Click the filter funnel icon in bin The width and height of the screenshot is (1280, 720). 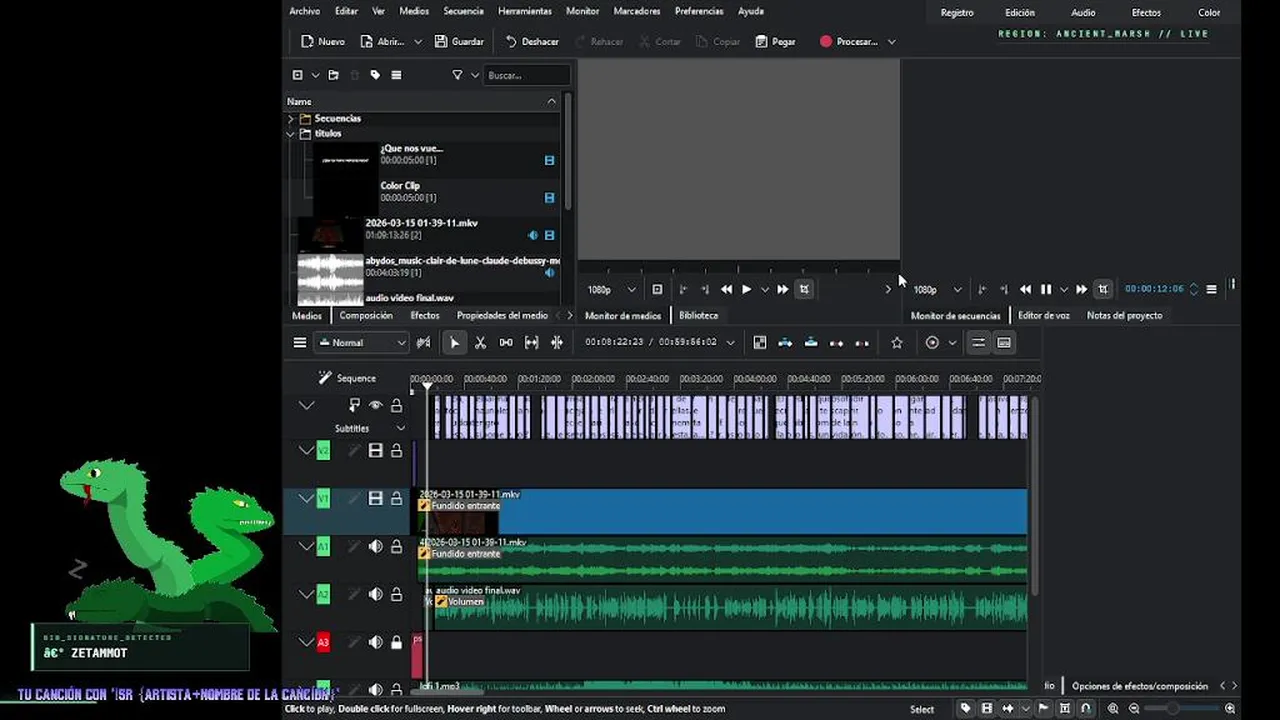[457, 75]
